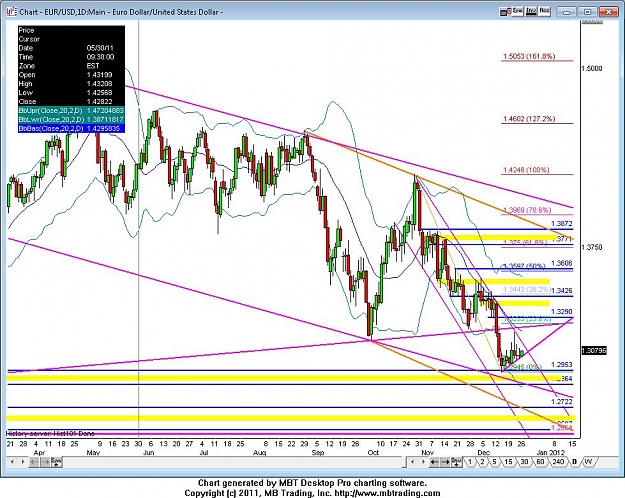Image resolution: width=625 pixels, height=498 pixels.
Task: Maximize the chart window
Action: pyautogui.click(x=588, y=12)
